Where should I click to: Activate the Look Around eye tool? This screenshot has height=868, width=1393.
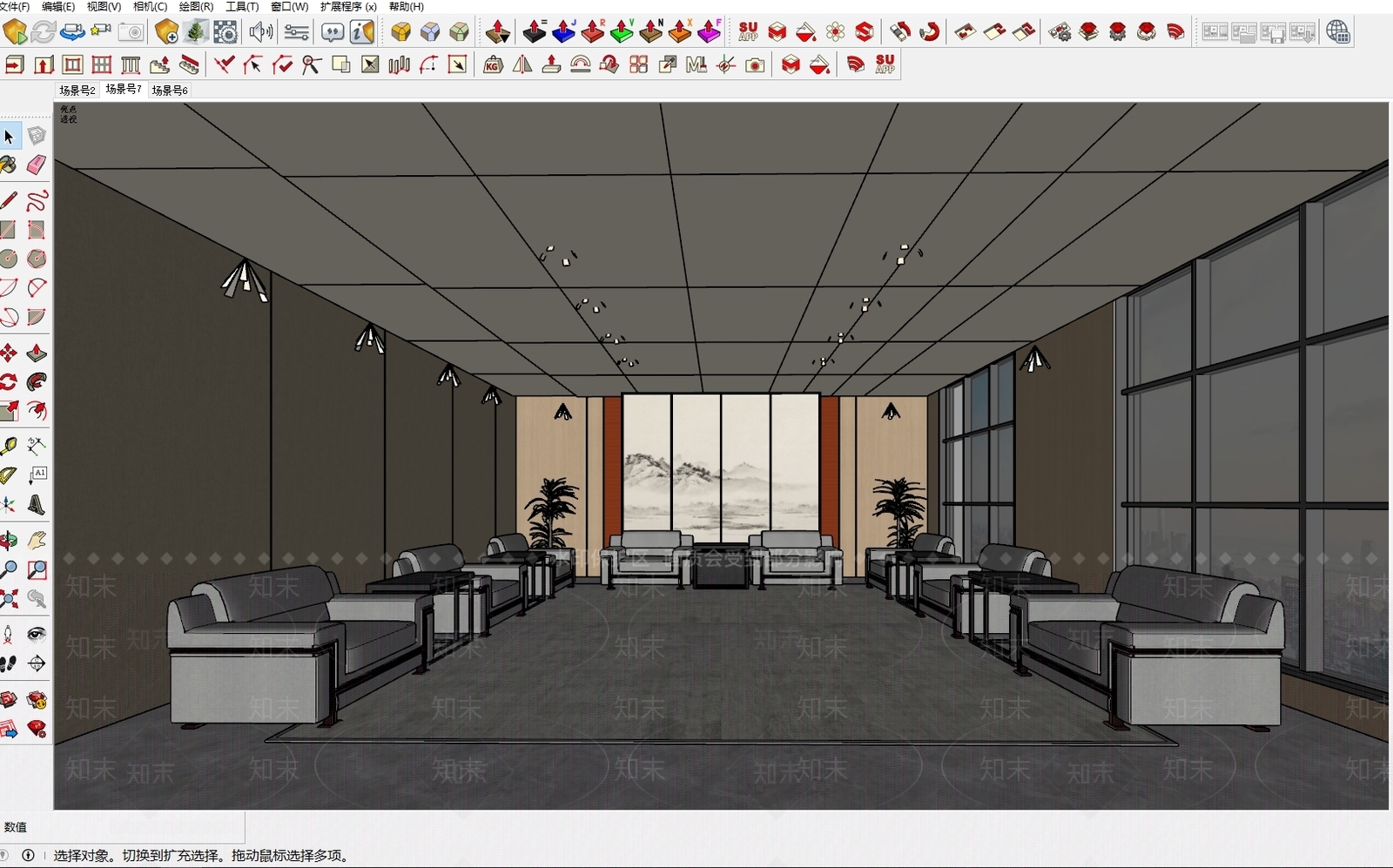tap(36, 634)
